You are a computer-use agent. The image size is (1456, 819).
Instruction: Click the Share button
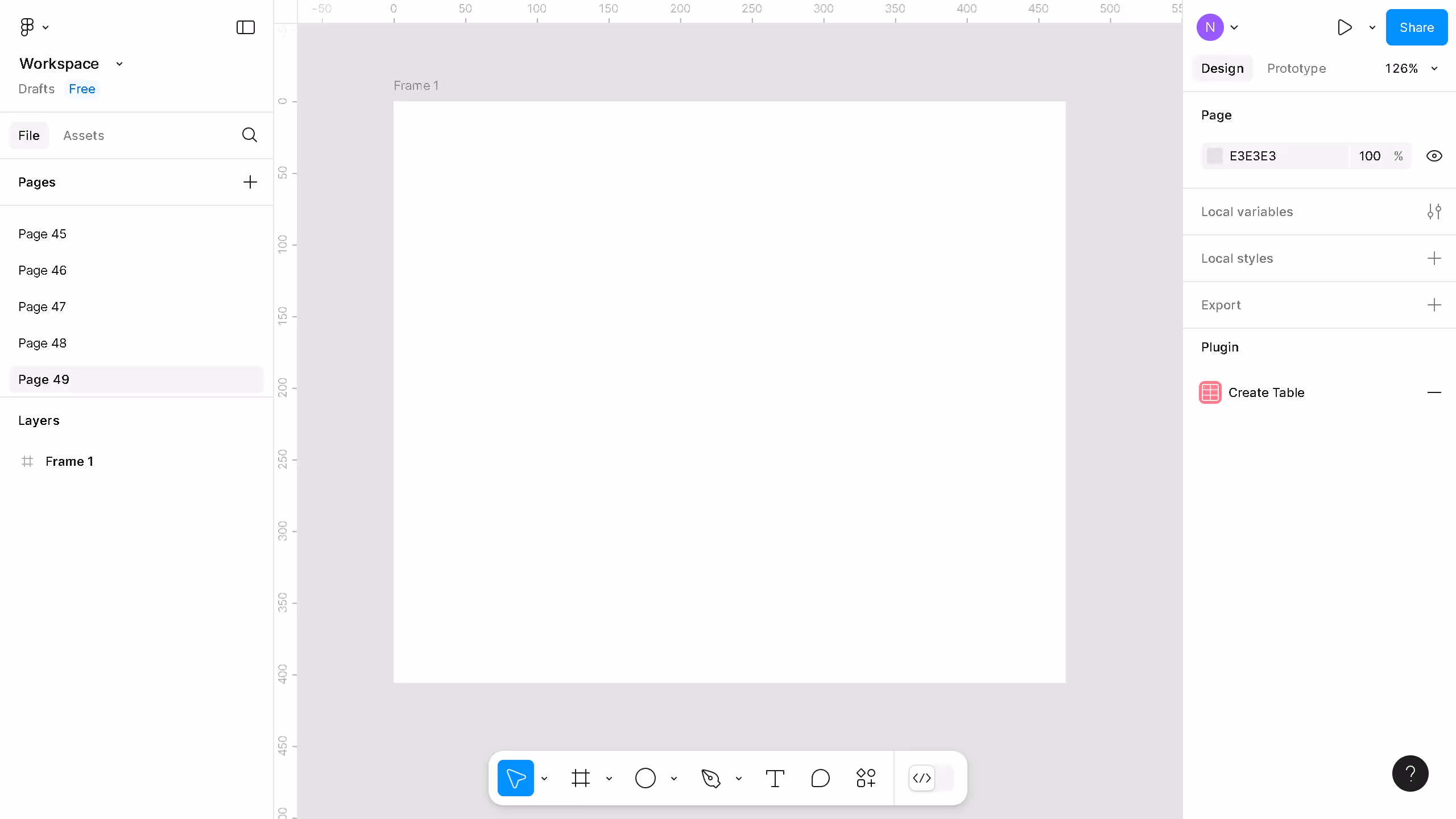(x=1416, y=27)
